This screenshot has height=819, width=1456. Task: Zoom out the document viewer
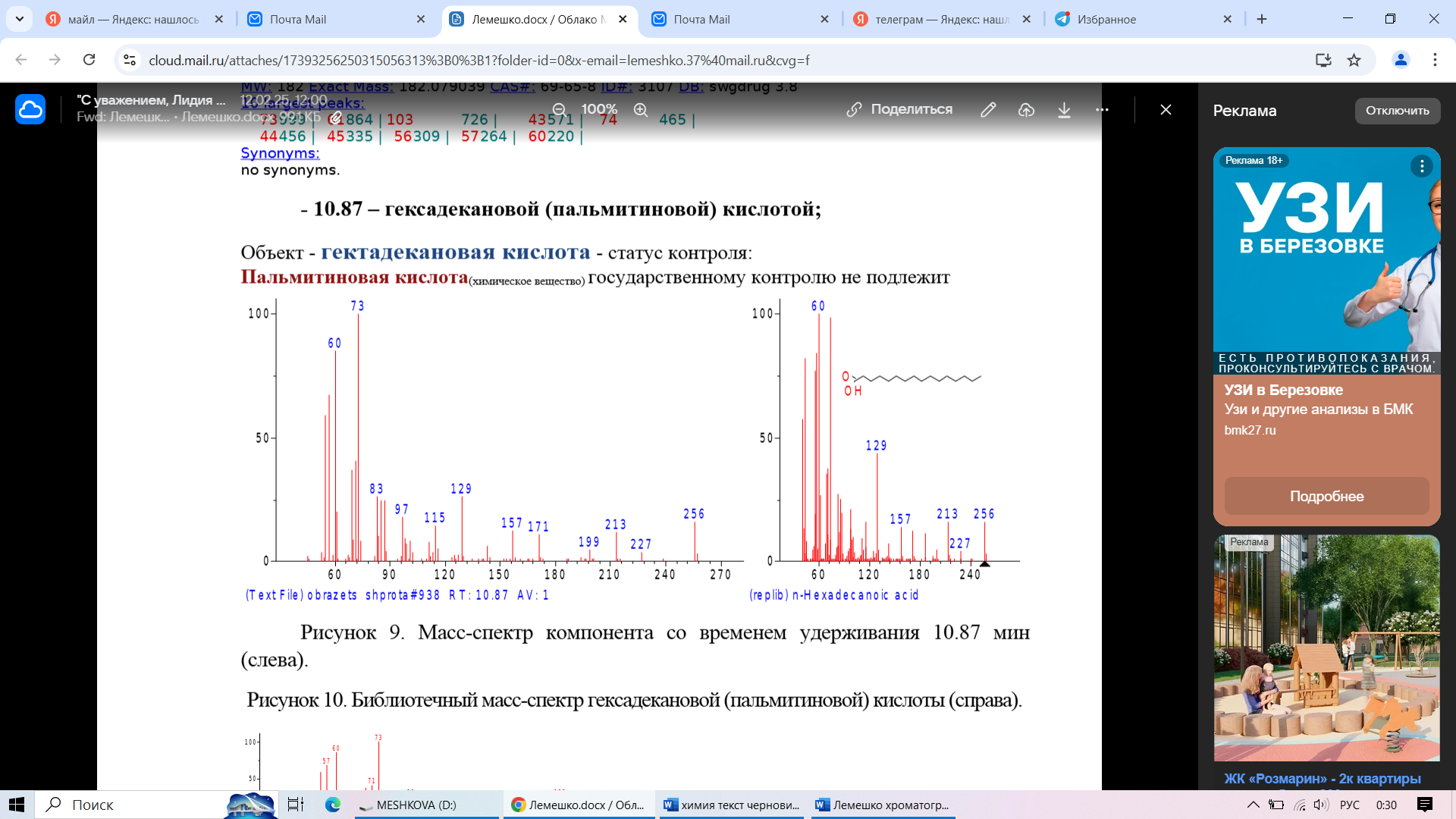[559, 110]
